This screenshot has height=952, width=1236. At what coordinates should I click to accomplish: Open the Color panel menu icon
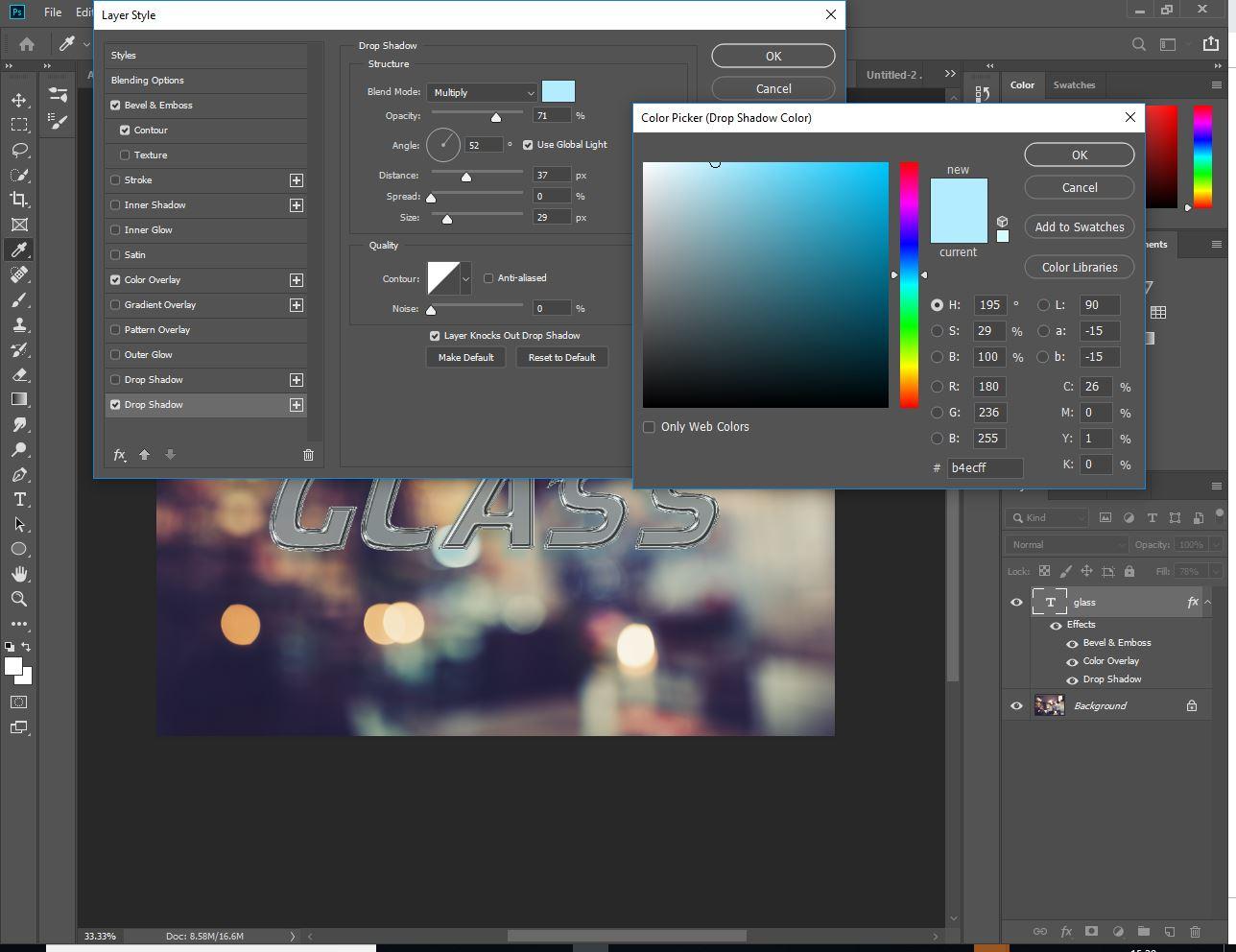pos(1217,84)
